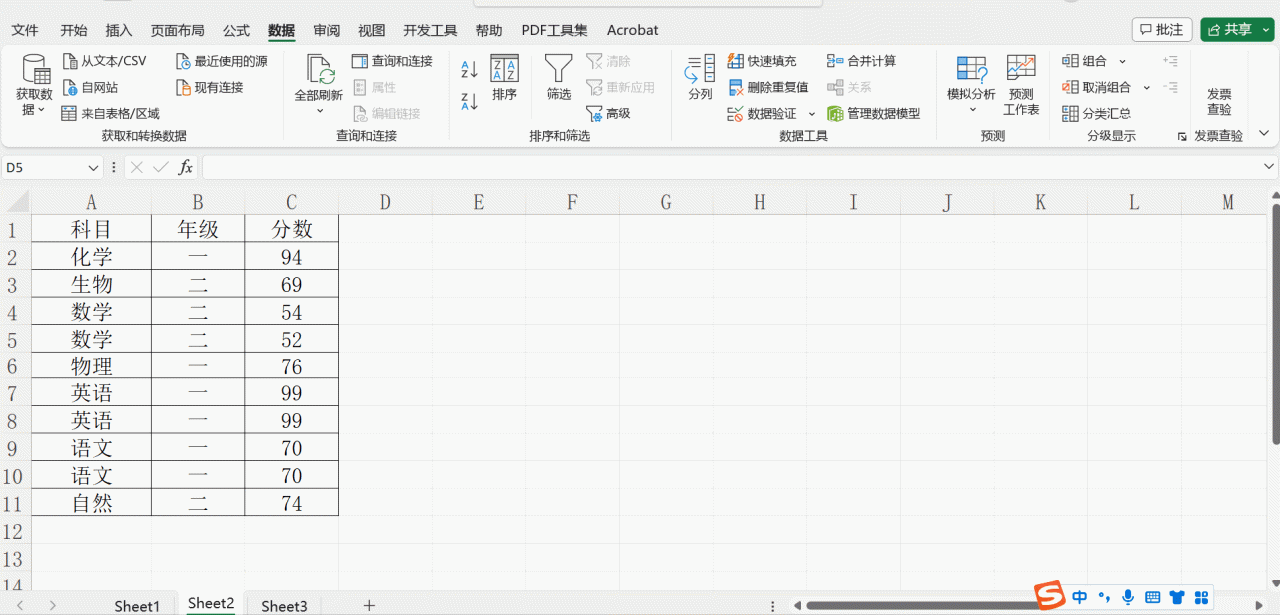Click the 全部刷新 (Refresh All) icon
1280x615 pixels.
click(x=320, y=69)
